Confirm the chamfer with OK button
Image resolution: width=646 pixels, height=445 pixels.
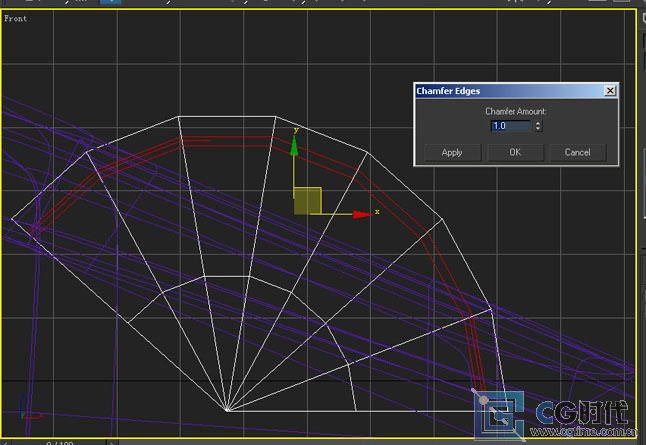coord(515,152)
